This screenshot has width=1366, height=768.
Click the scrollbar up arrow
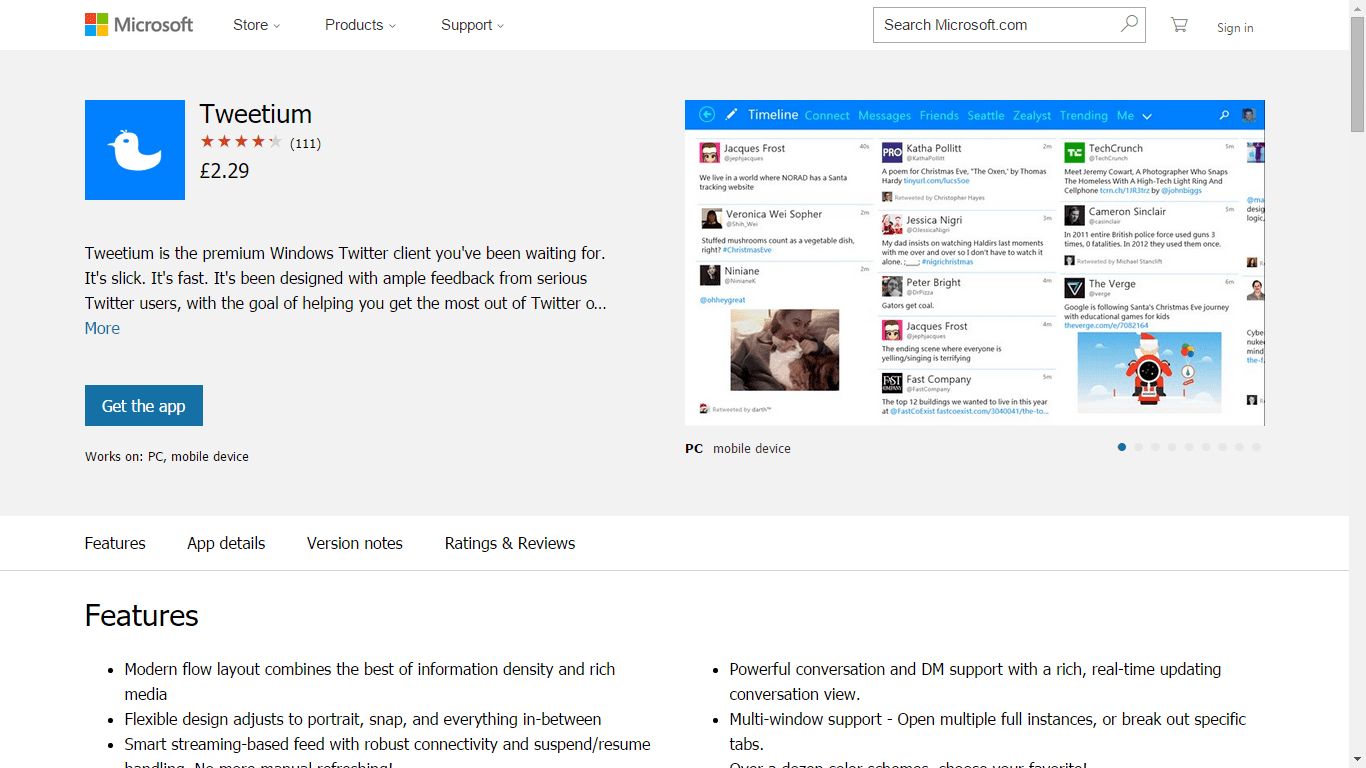click(x=1357, y=8)
